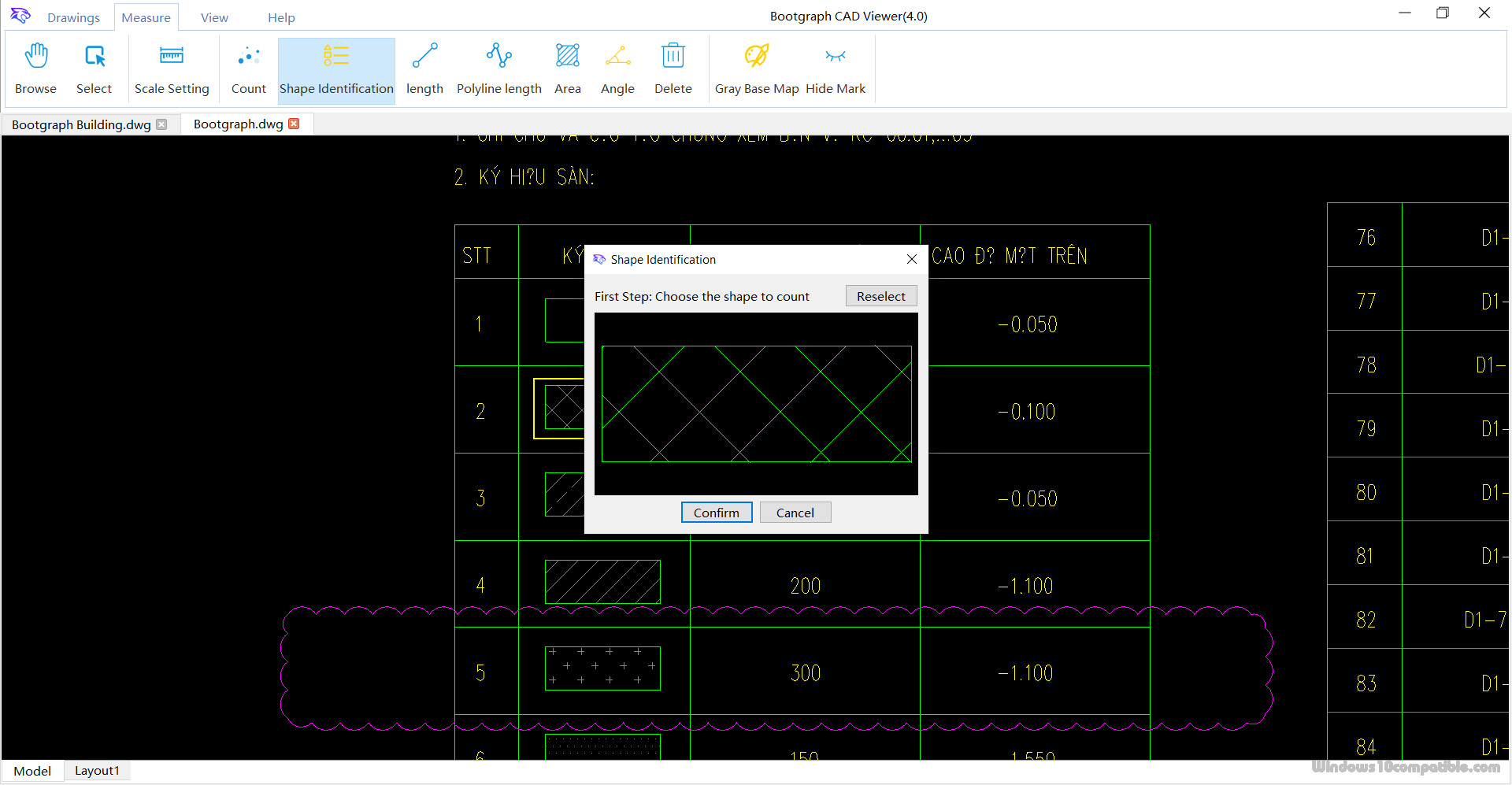Open the Drawings ribbon tab

click(x=73, y=17)
